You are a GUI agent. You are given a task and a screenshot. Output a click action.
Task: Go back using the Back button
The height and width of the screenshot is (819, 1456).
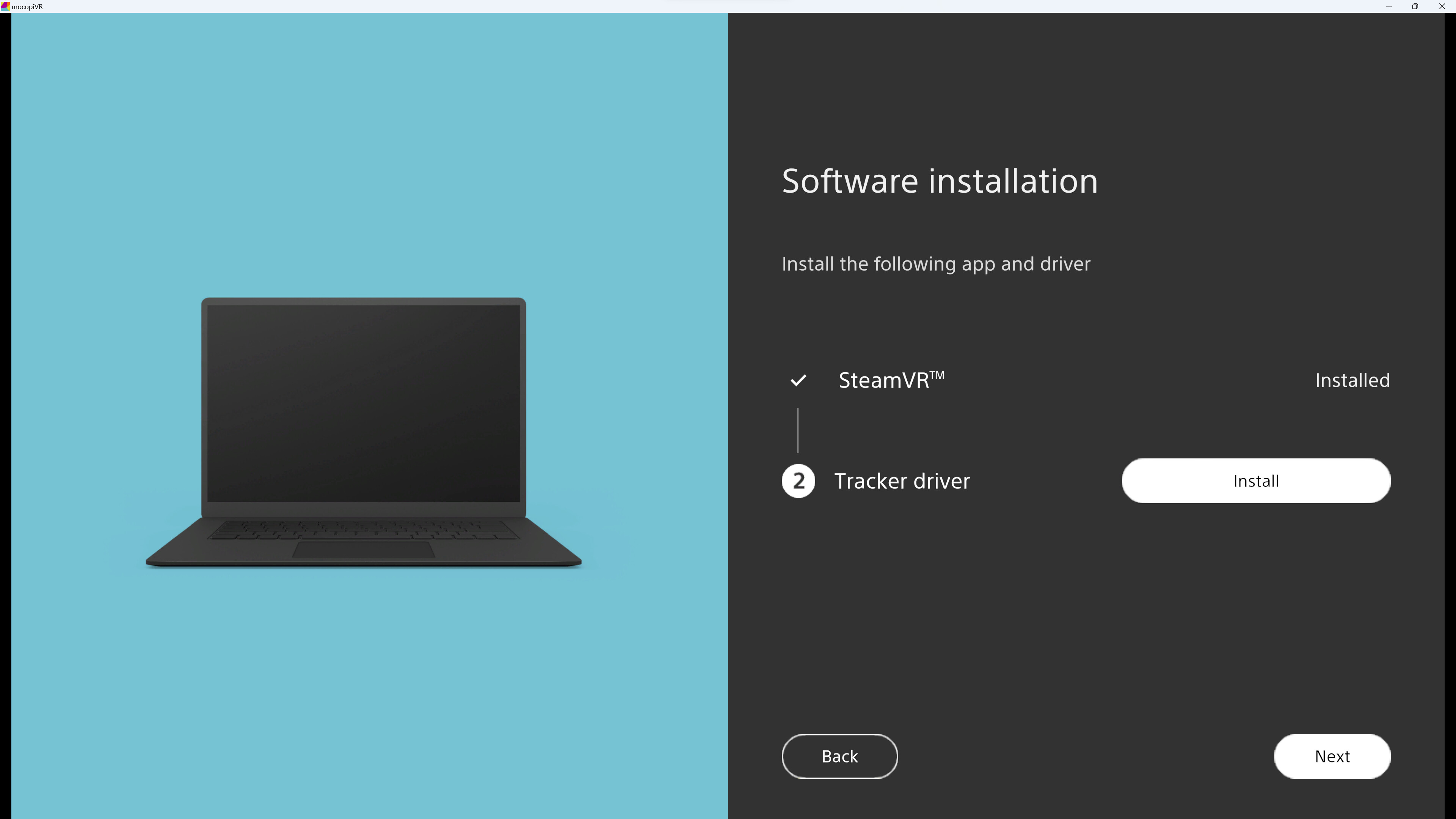tap(839, 756)
